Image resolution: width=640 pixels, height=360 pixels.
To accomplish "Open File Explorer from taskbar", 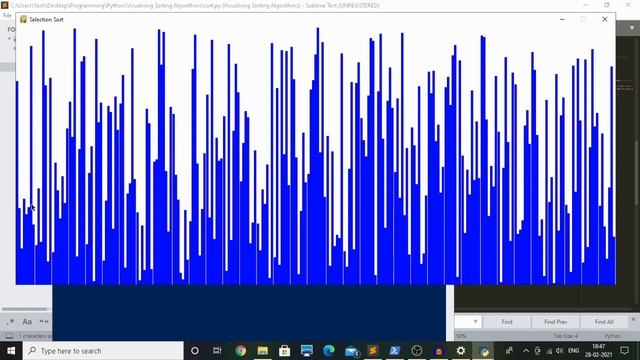I will 262,351.
